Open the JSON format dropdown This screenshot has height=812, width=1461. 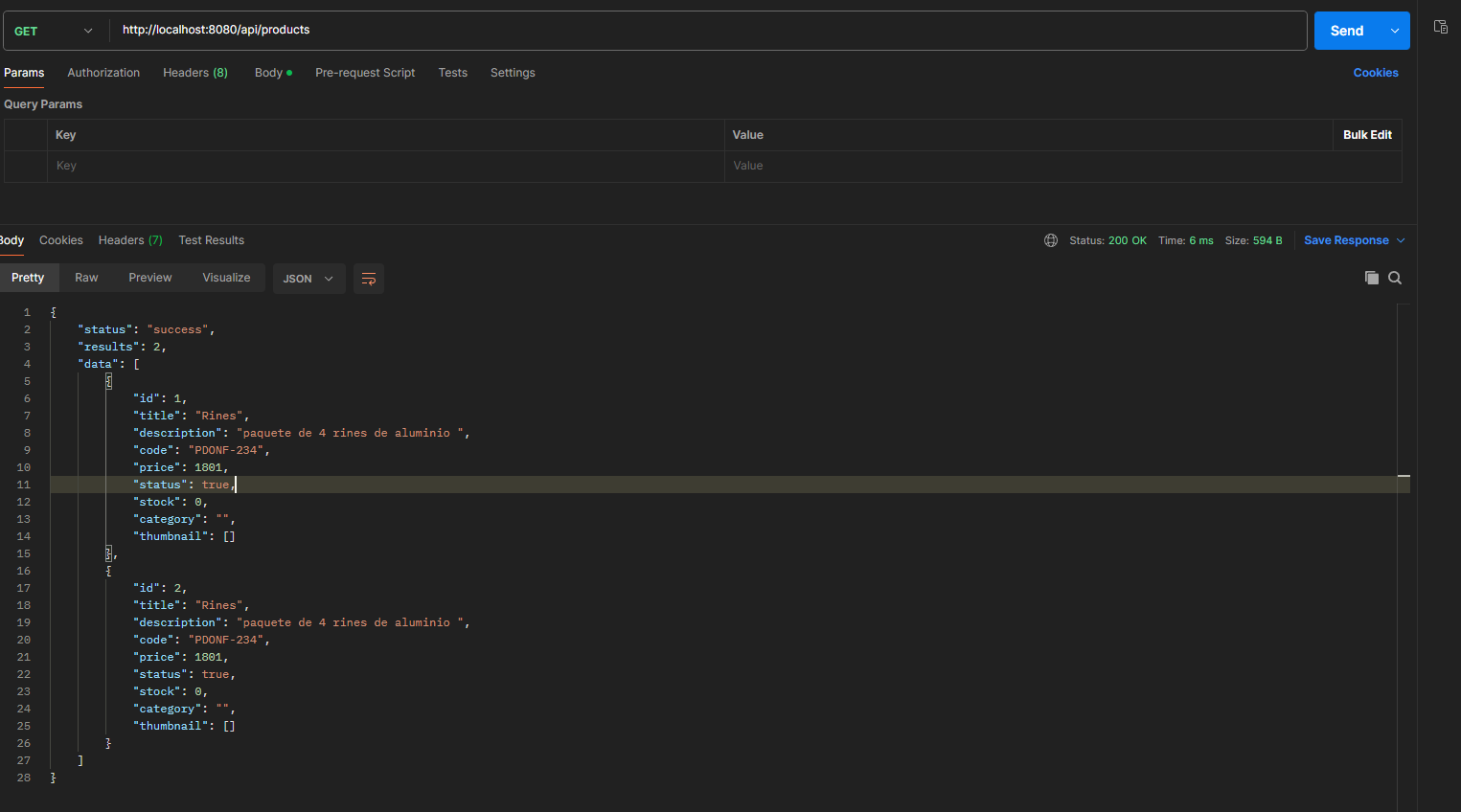[308, 279]
